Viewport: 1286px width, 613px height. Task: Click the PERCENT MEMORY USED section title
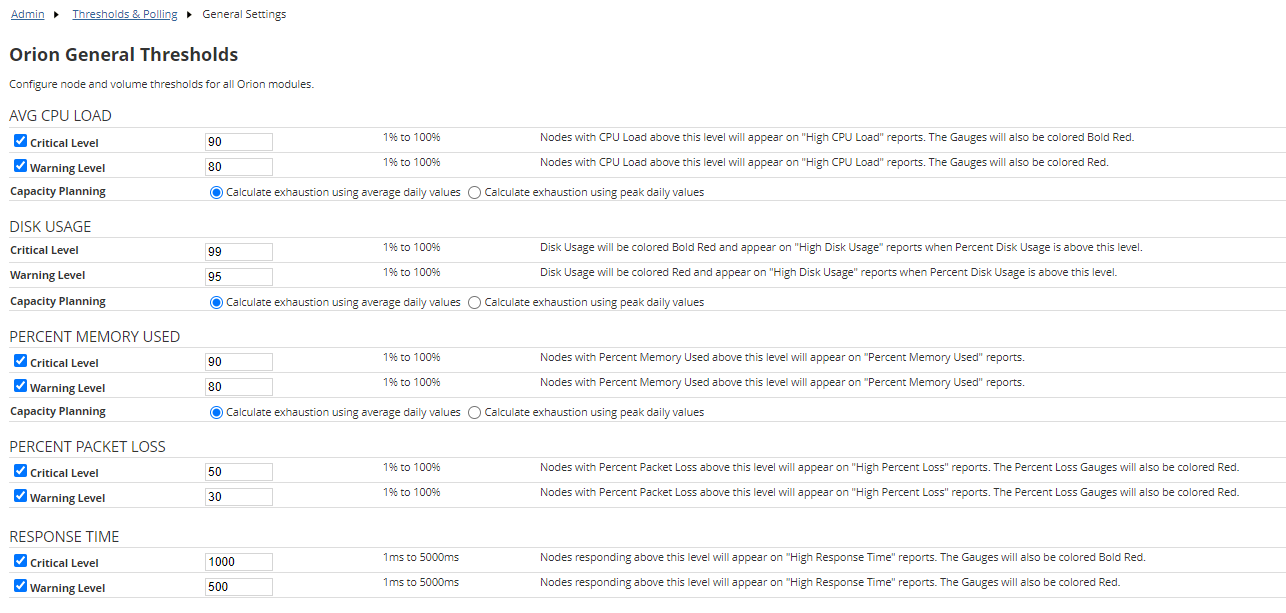click(x=95, y=337)
